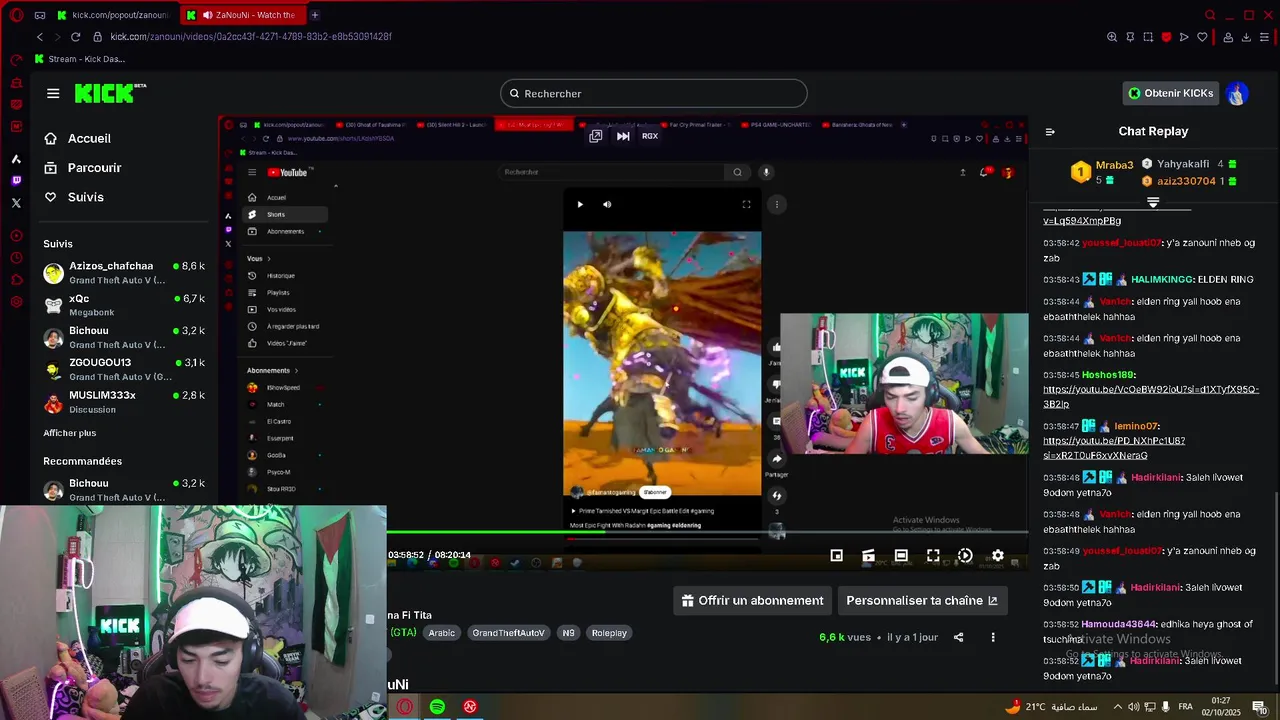Click the clip creation icon in player
This screenshot has width=1280, height=720.
click(x=869, y=556)
